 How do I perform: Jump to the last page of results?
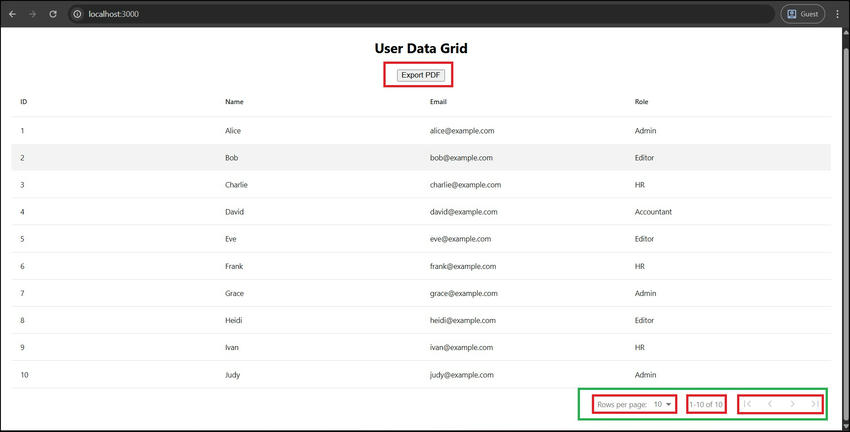pos(814,404)
